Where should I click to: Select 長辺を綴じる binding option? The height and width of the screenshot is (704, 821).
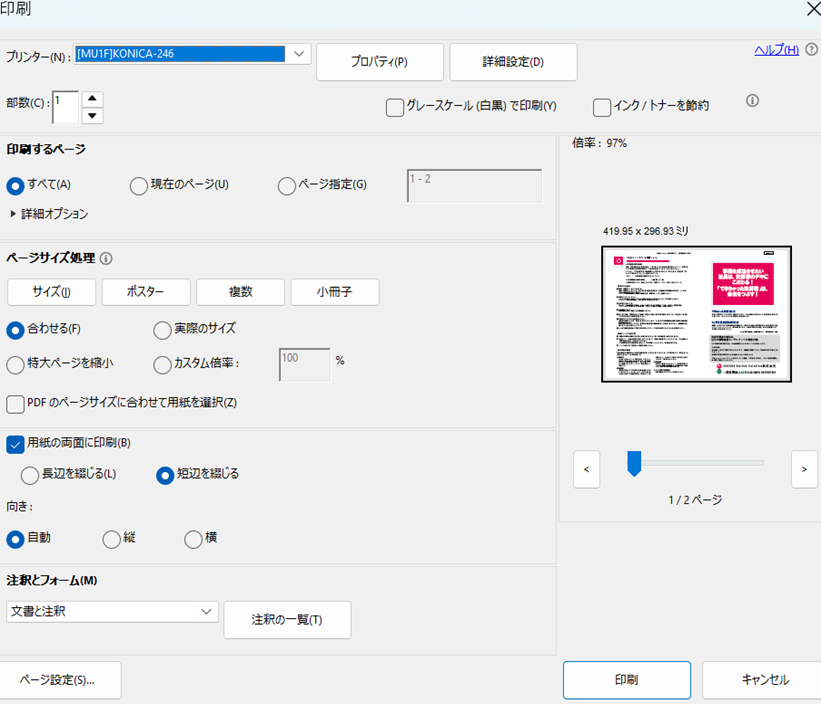tap(30, 474)
